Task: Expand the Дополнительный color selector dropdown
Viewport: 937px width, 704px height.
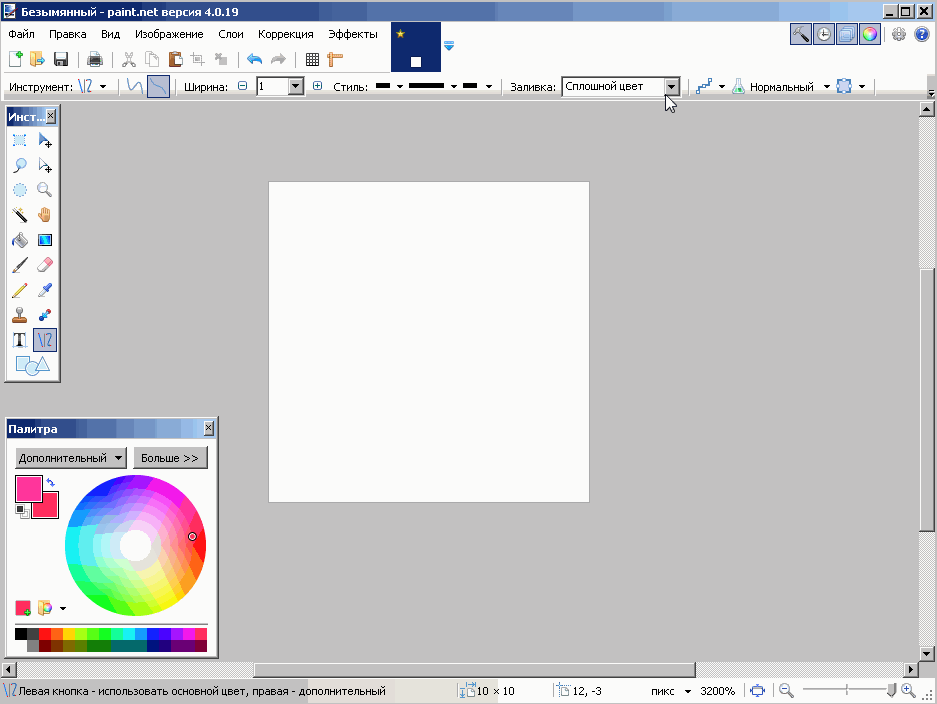Action: tap(71, 458)
